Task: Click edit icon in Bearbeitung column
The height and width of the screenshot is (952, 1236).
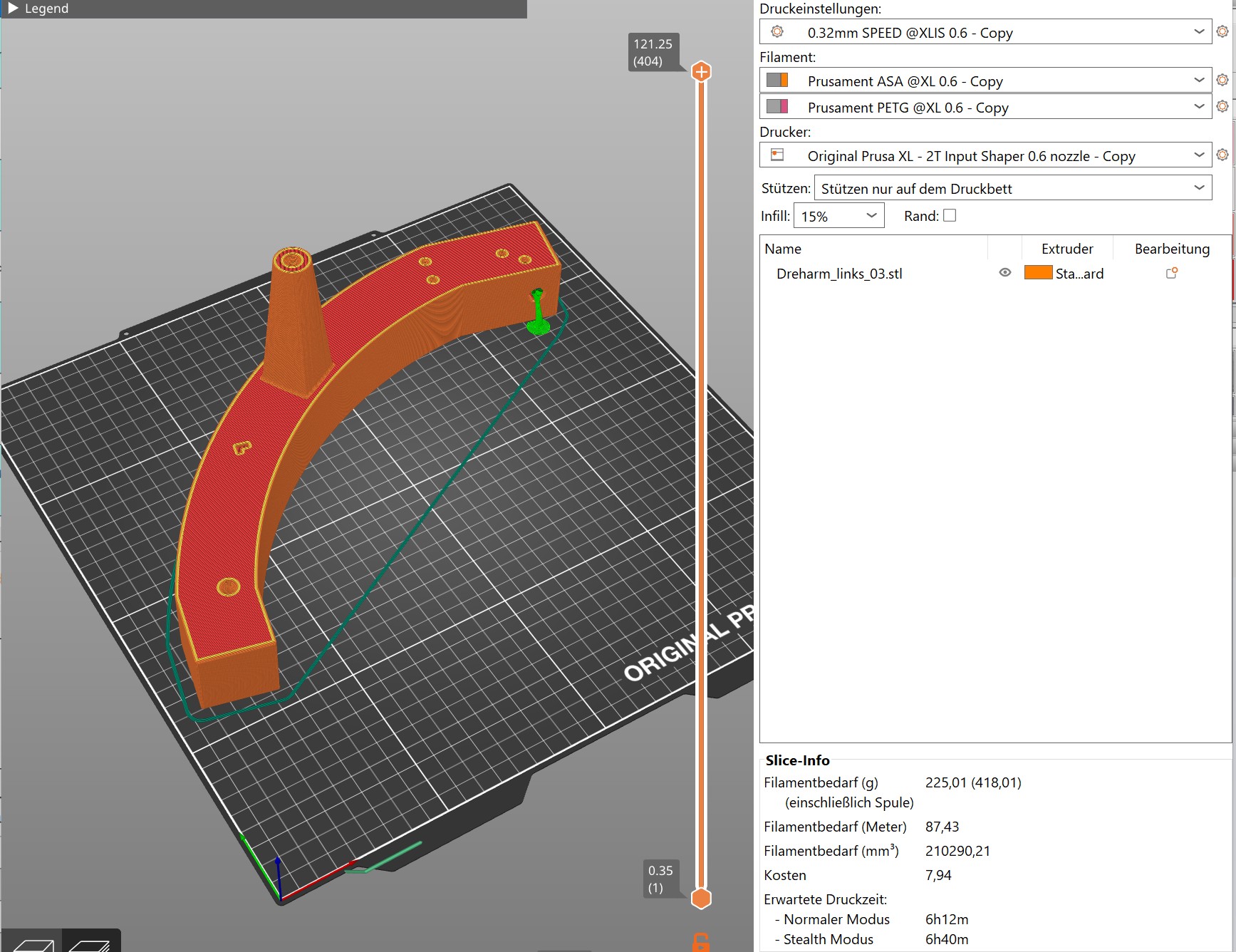Action: (1171, 273)
